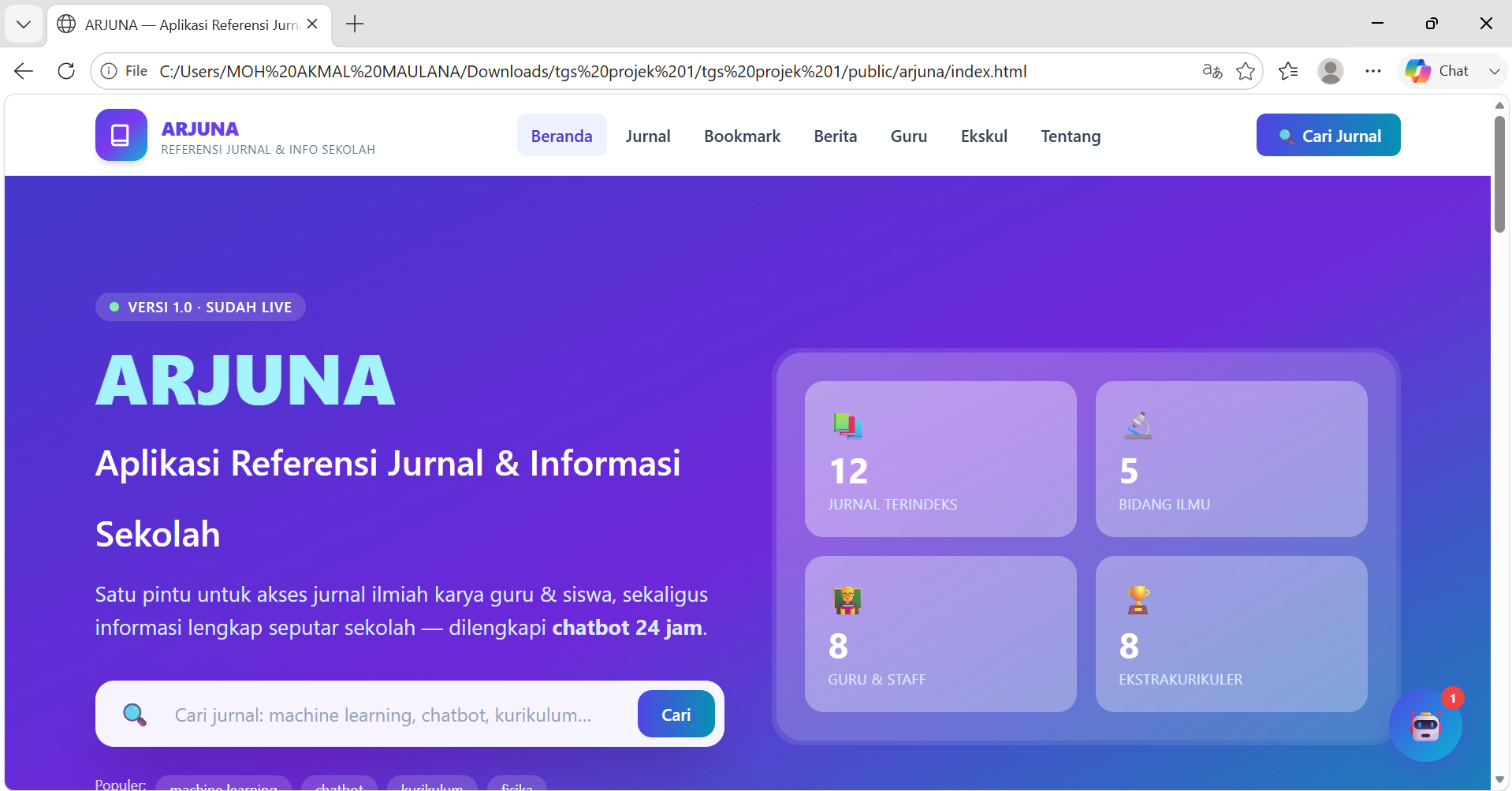Open the Berita nav item
The height and width of the screenshot is (791, 1512).
pos(836,136)
